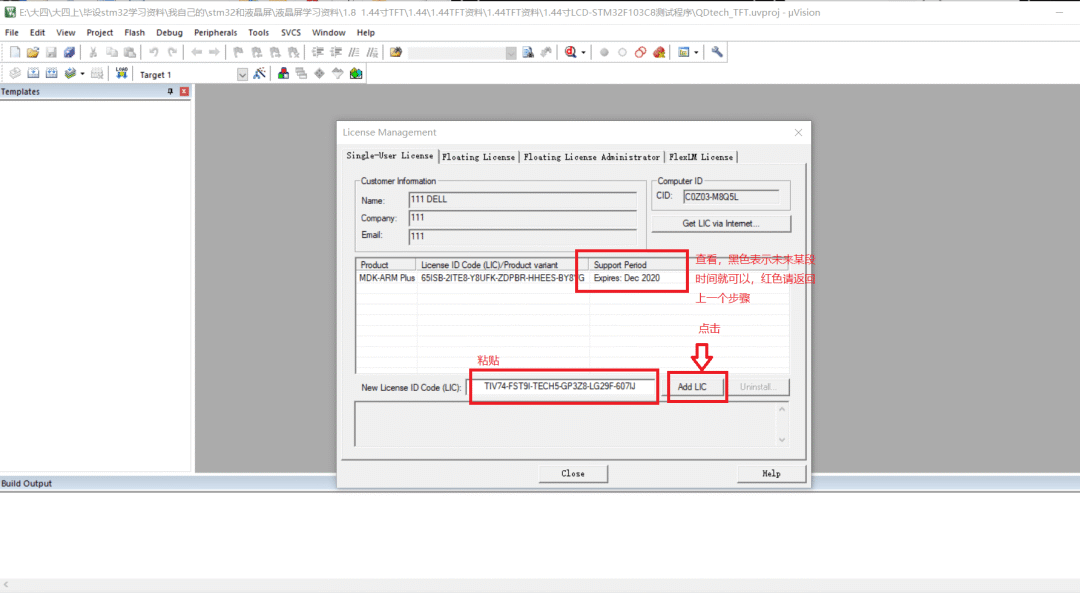Click the Close button in License Management
Viewport: 1080px width, 593px height.
[573, 474]
